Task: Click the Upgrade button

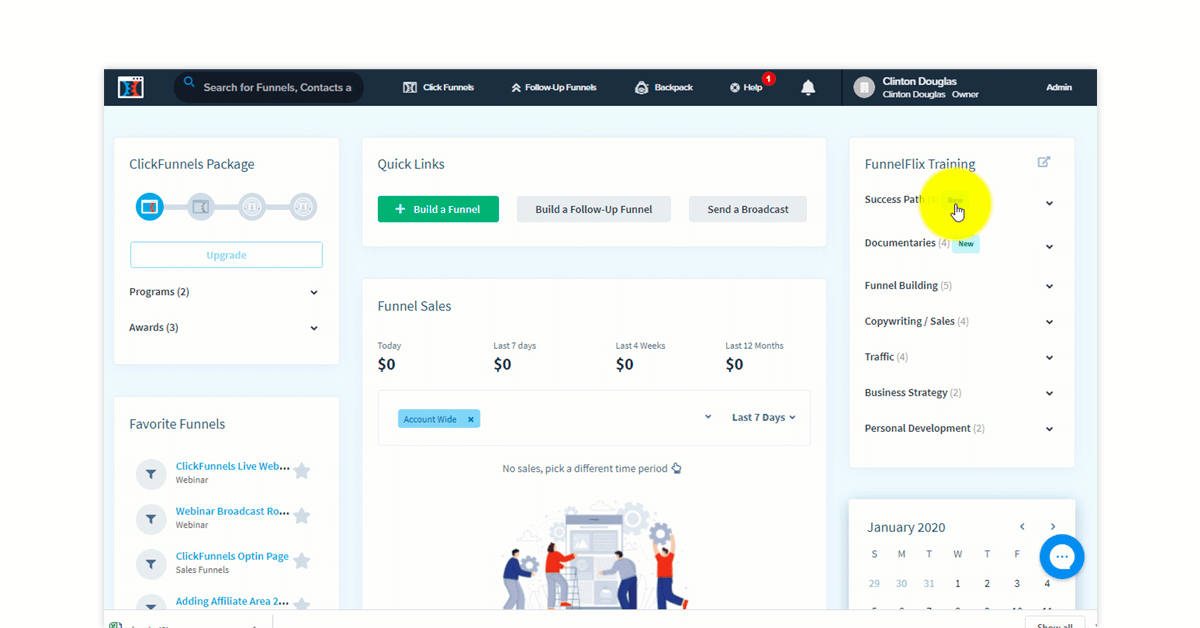Action: click(x=226, y=255)
